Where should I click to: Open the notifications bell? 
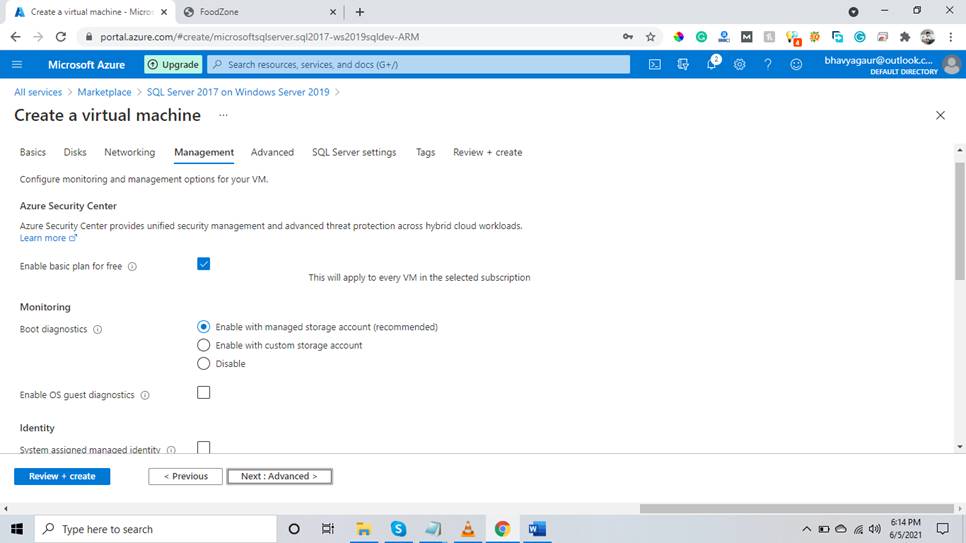click(x=712, y=64)
